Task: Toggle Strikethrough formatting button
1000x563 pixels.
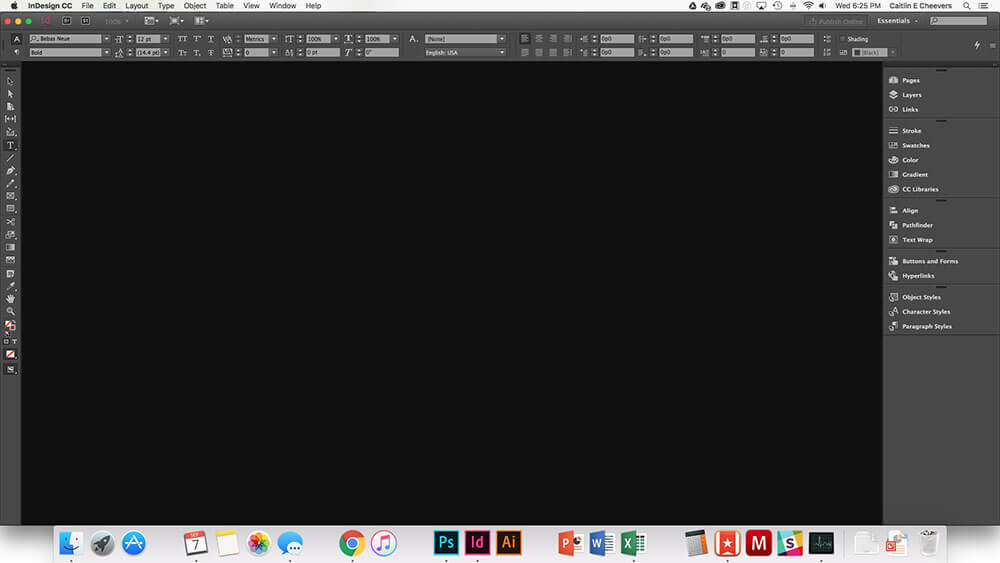Action: click(x=210, y=52)
